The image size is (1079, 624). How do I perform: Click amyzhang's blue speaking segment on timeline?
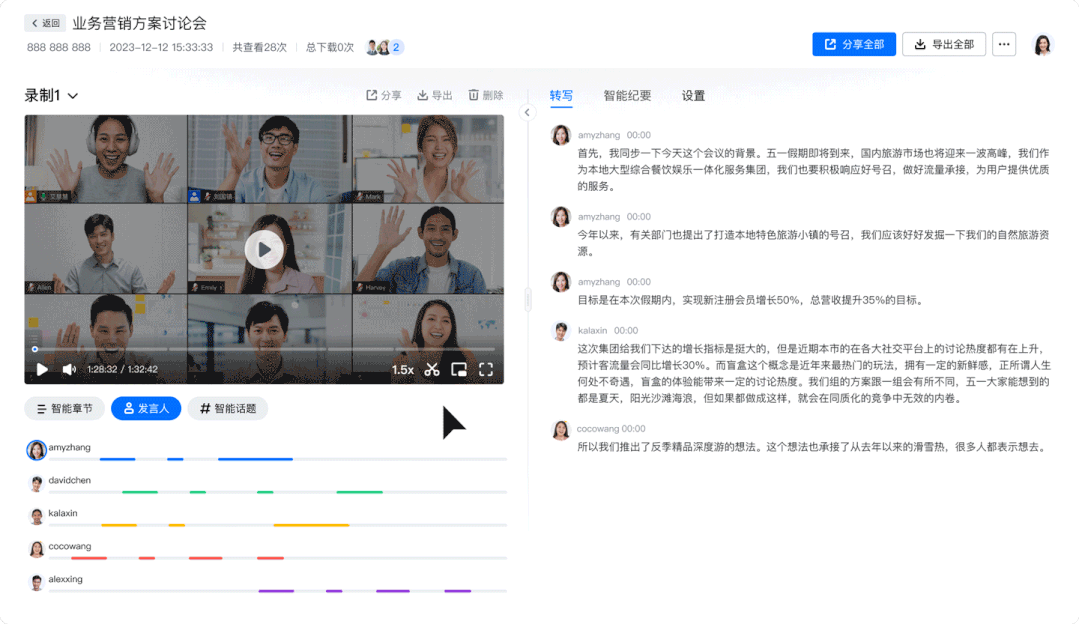[255, 459]
